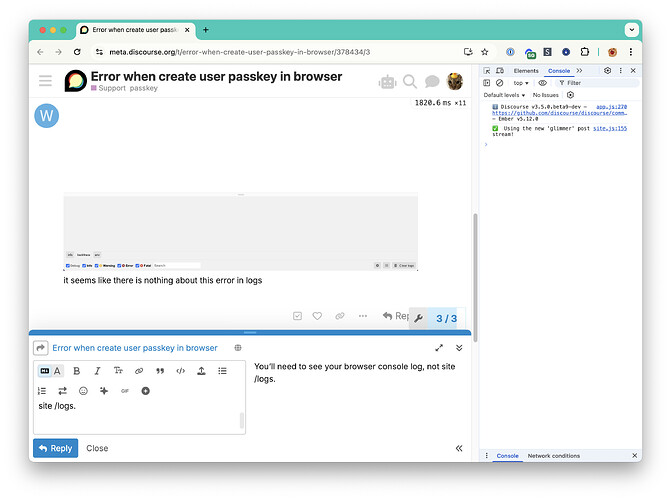Open the emoji picker

pyautogui.click(x=83, y=391)
